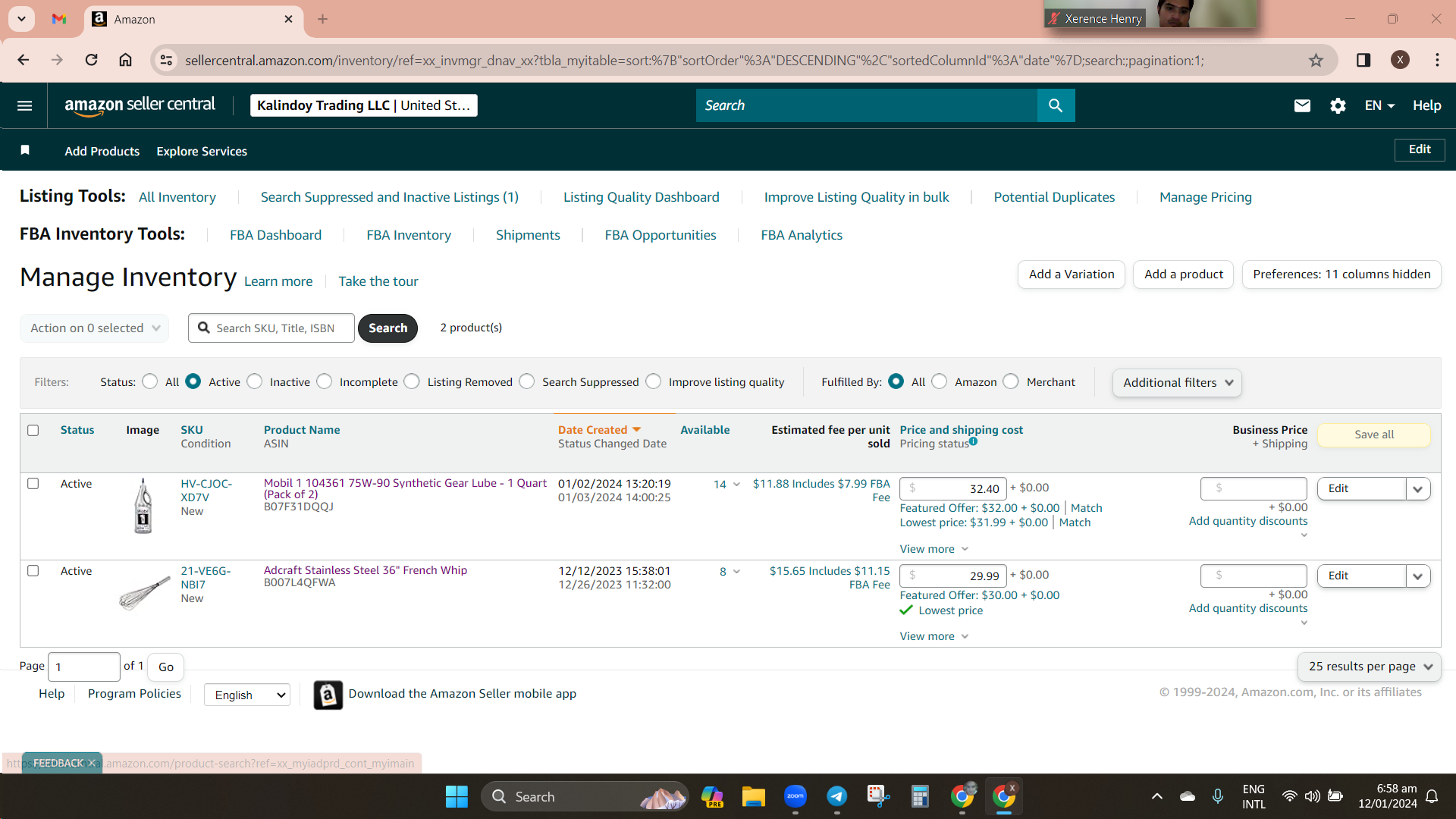Image resolution: width=1456 pixels, height=819 pixels.
Task: Open Telegram from the taskbar
Action: click(x=836, y=796)
